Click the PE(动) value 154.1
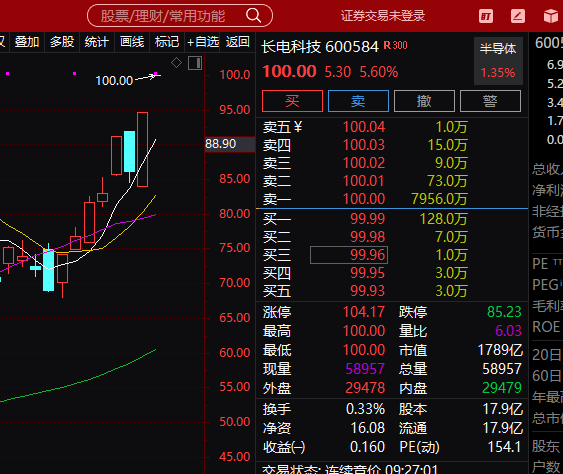The width and height of the screenshot is (563, 474). click(504, 447)
